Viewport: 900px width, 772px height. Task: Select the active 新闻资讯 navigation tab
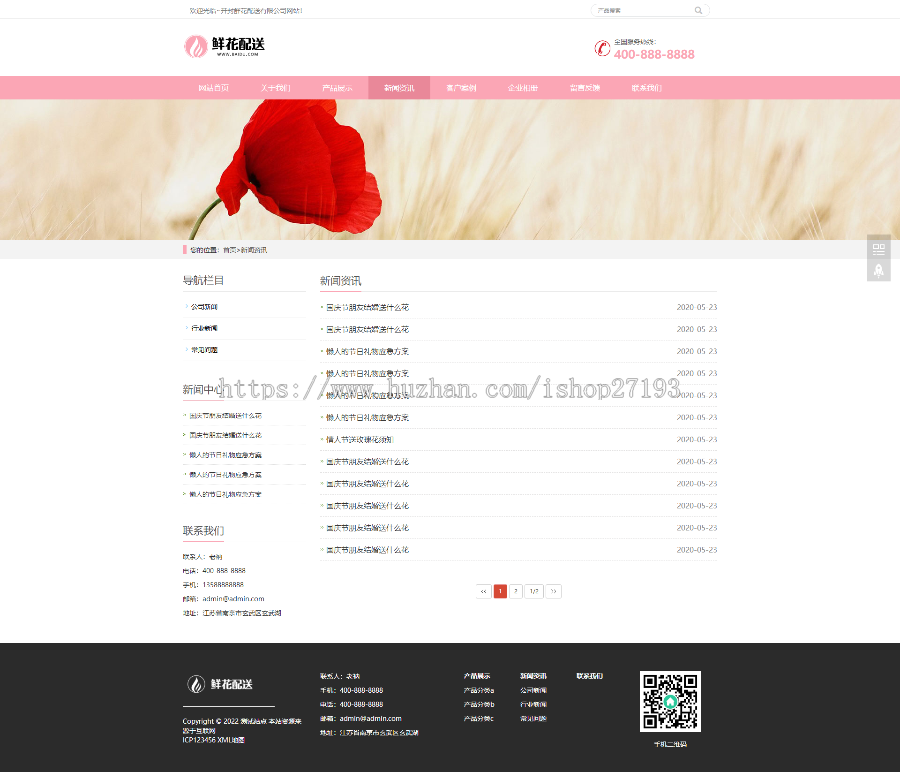(x=399, y=88)
